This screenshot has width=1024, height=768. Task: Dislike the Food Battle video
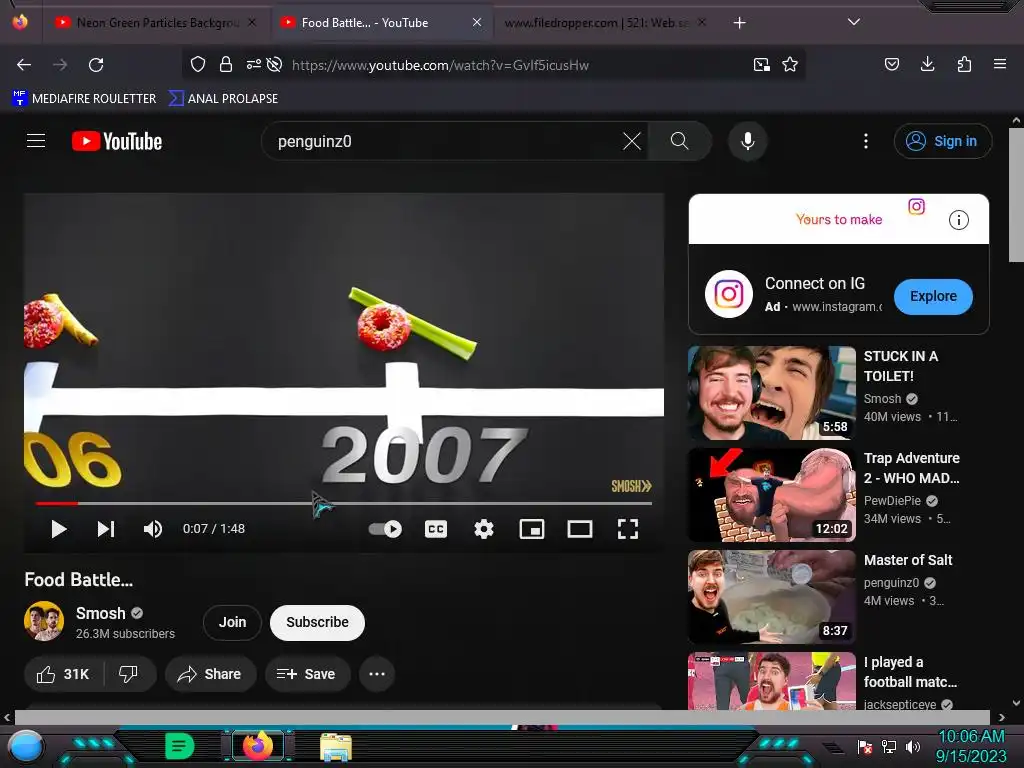click(x=129, y=674)
